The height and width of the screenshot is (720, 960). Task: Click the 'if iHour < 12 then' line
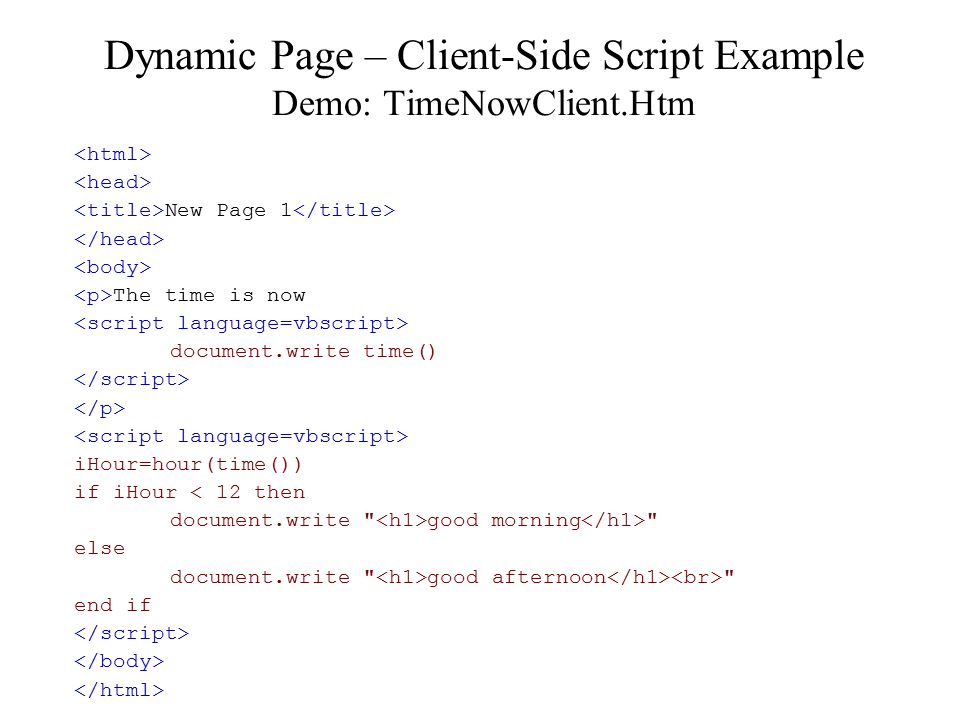click(190, 493)
